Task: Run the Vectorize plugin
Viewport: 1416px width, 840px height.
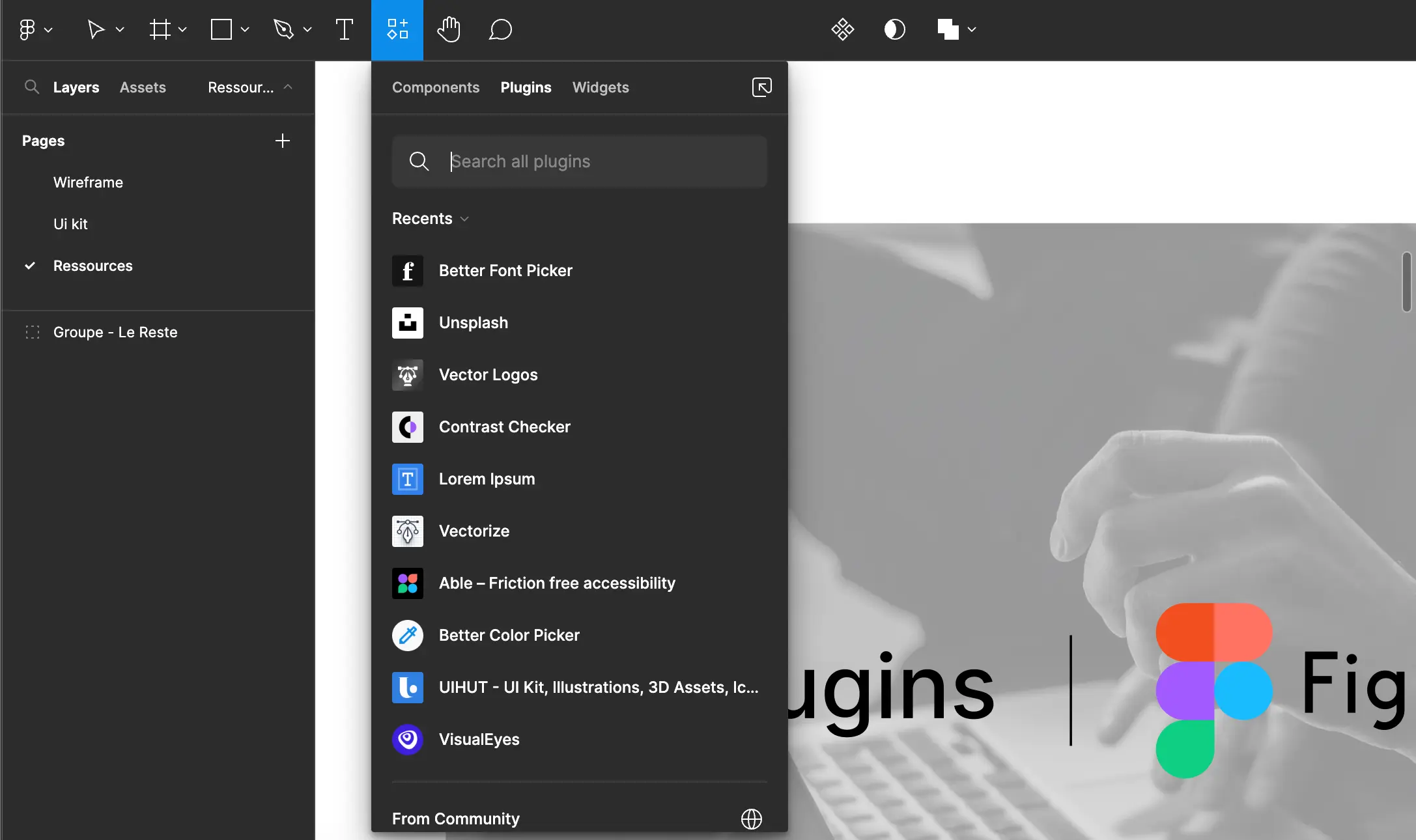Action: pos(580,531)
